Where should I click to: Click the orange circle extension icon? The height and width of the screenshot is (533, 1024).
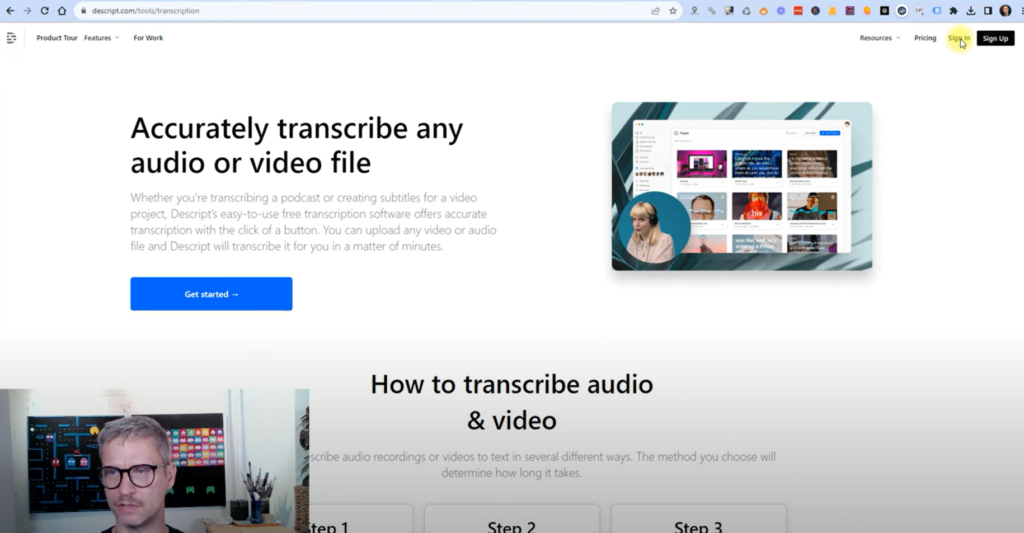click(867, 10)
